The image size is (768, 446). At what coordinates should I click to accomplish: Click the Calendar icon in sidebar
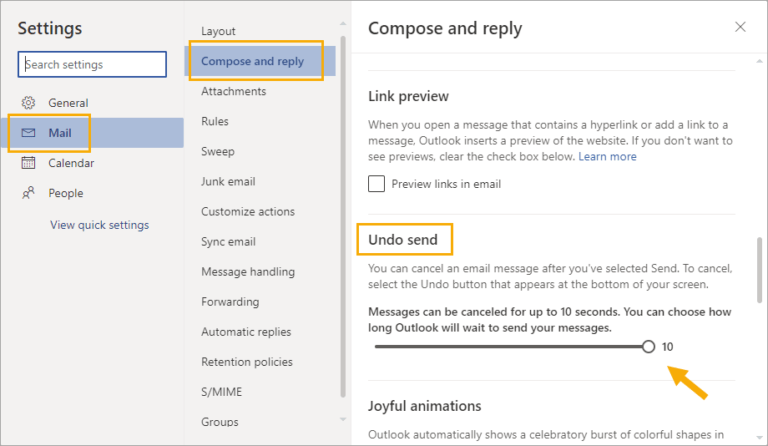pos(28,163)
